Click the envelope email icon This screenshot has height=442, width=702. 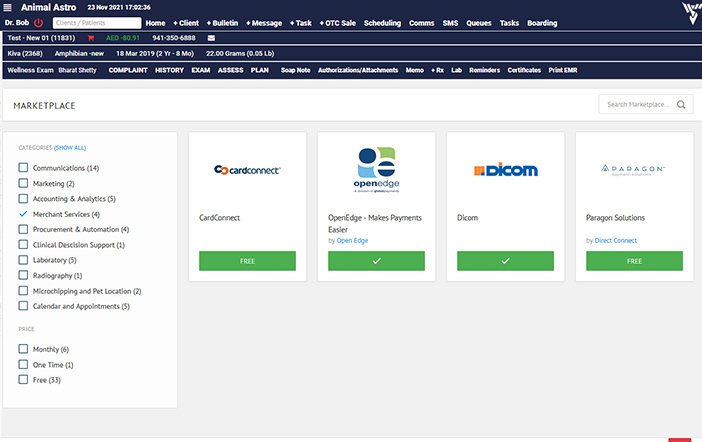[x=211, y=38]
